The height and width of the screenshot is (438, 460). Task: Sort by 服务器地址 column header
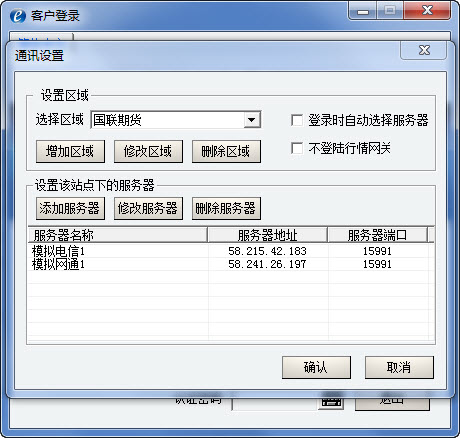[267, 235]
